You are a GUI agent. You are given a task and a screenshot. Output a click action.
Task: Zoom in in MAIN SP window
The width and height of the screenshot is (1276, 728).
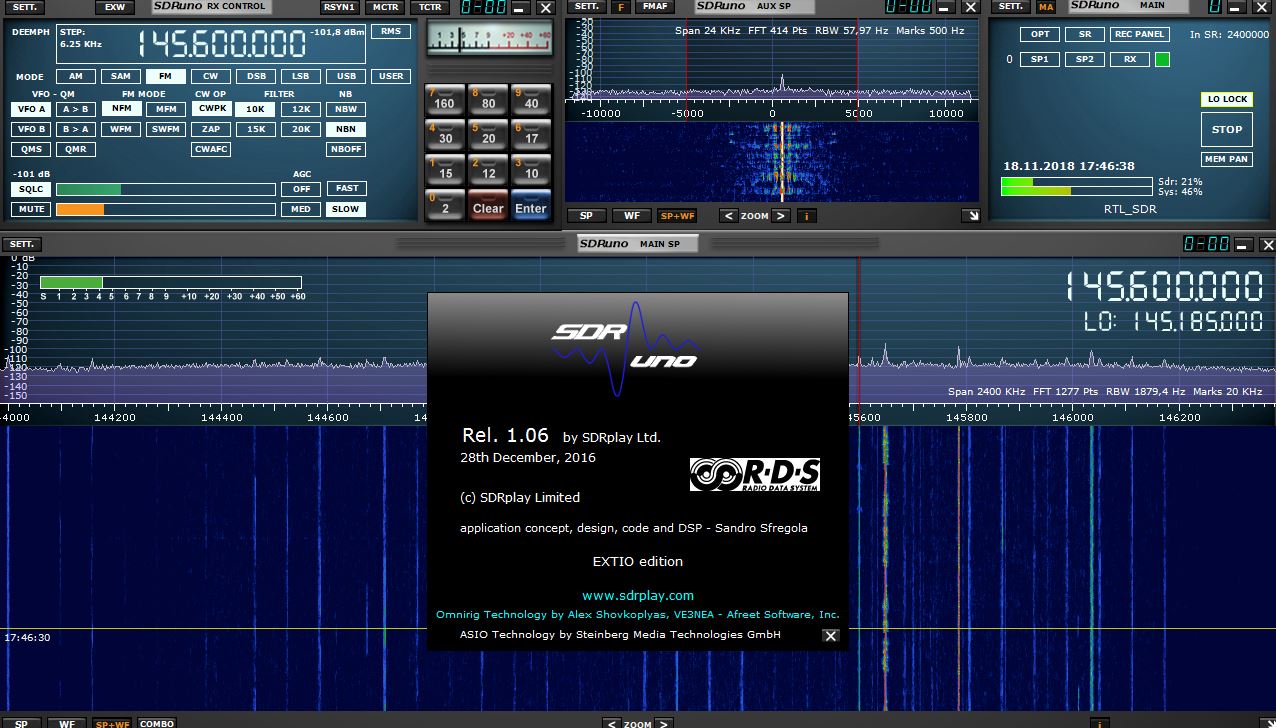pyautogui.click(x=663, y=722)
